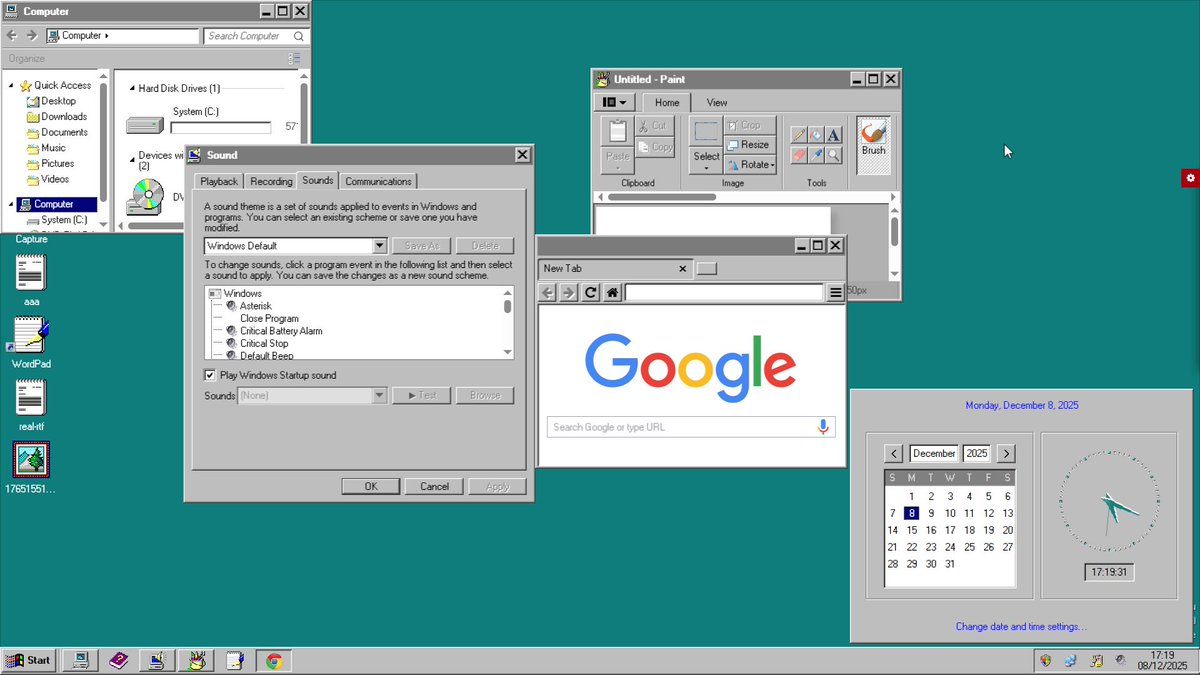Select the Critical Battery Alarm sound event
Screen dimensions: 1200x675
[x=281, y=331]
